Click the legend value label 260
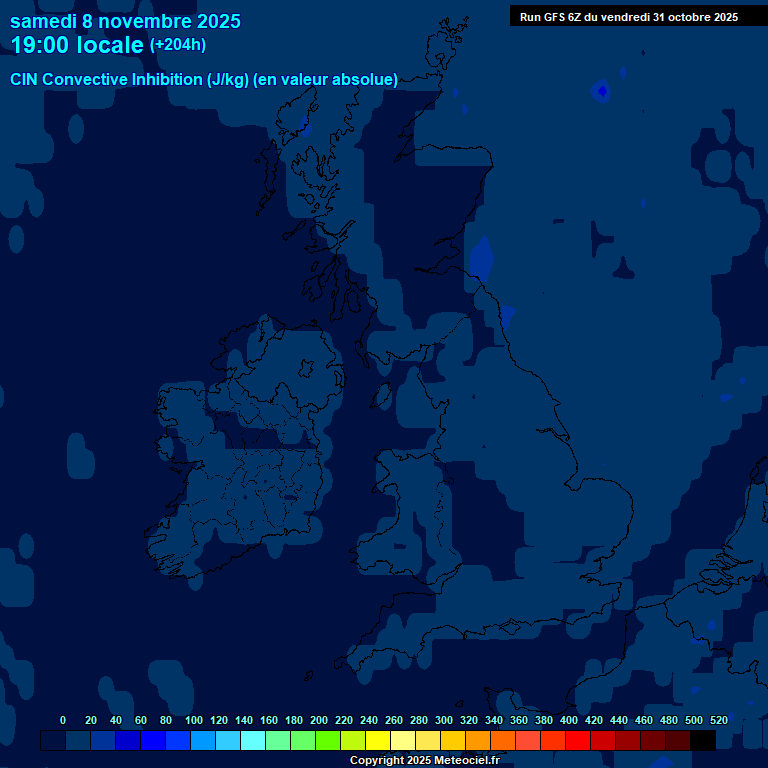The image size is (768, 768). tap(393, 720)
